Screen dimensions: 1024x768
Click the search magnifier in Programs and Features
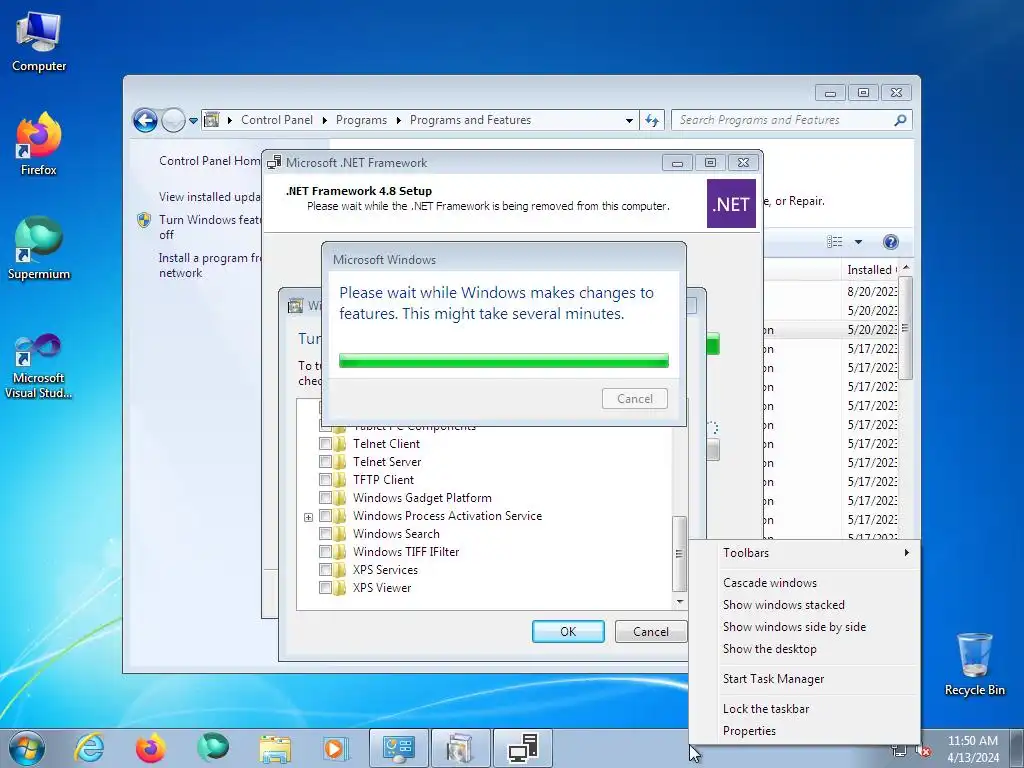900,120
